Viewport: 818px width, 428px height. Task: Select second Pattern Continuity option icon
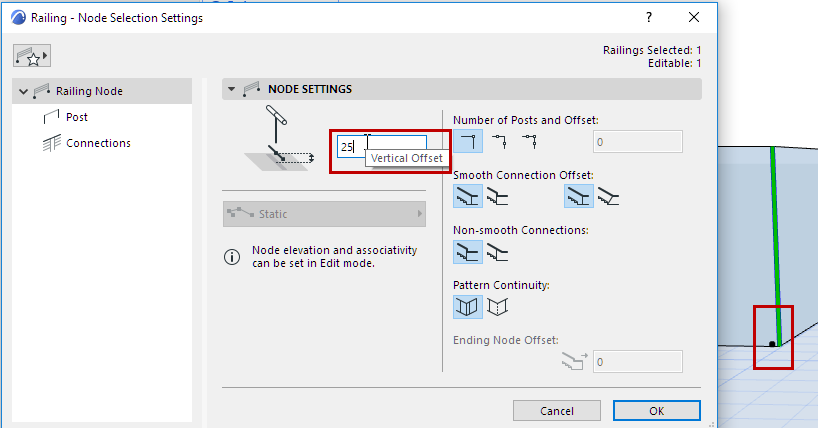click(x=498, y=307)
